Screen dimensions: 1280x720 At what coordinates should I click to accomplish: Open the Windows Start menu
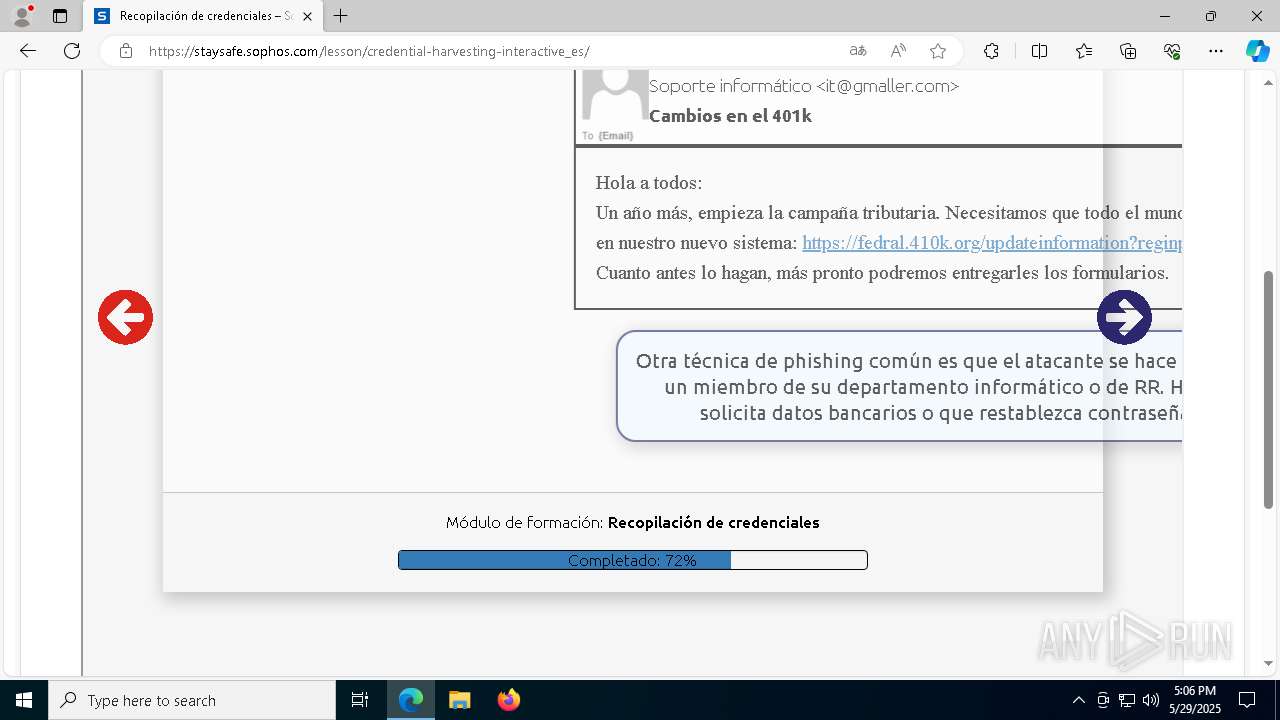(x=24, y=700)
